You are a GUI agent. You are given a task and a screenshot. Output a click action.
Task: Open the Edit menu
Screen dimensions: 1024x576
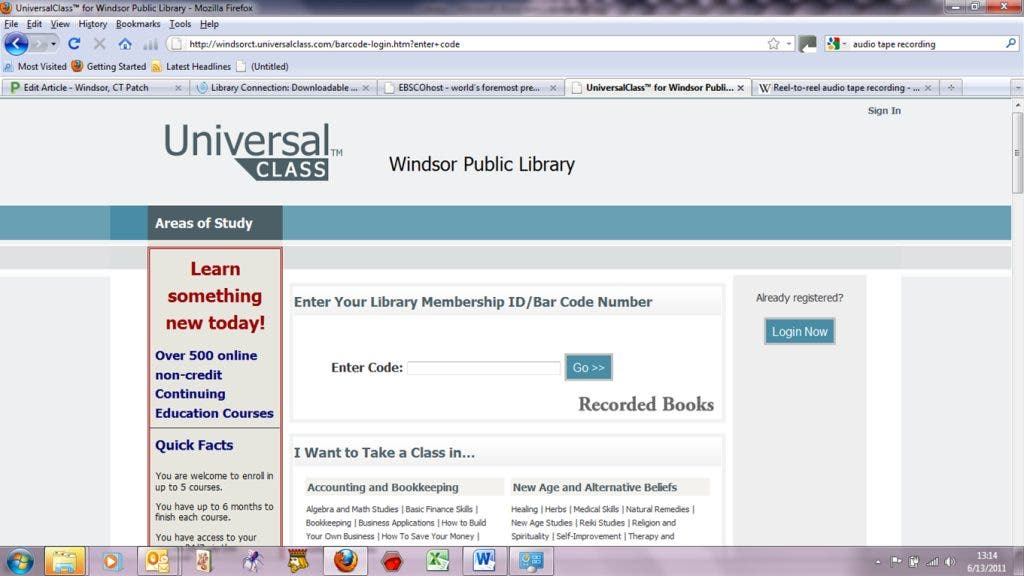(x=34, y=24)
